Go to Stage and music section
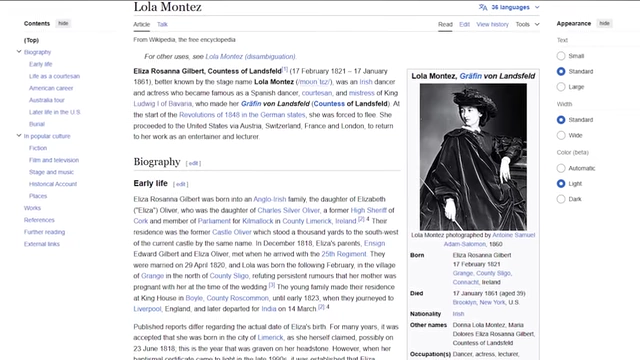Viewport: 640px width, 360px height. (51, 172)
